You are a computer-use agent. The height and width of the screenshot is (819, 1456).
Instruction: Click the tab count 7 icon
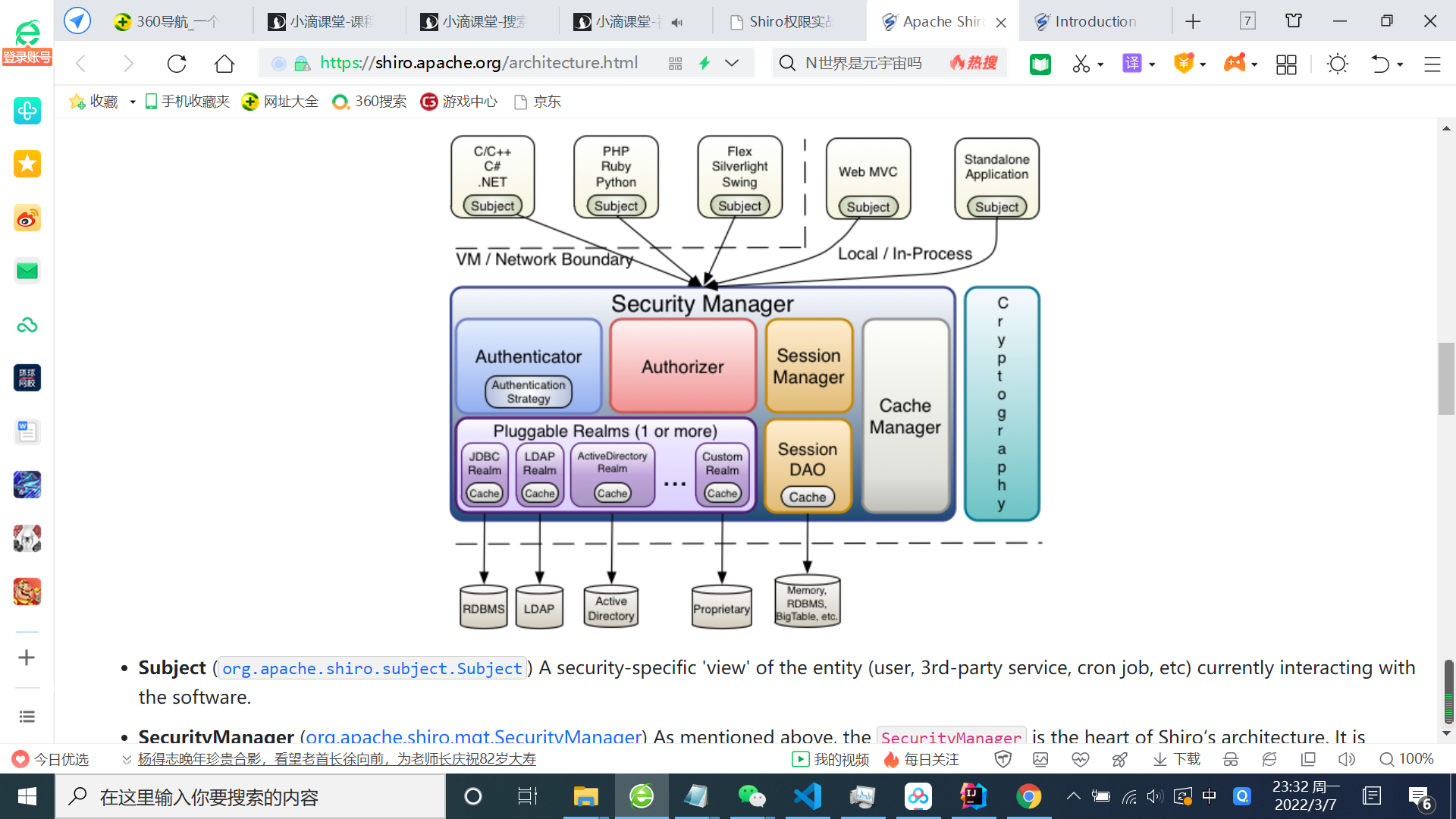tap(1247, 21)
